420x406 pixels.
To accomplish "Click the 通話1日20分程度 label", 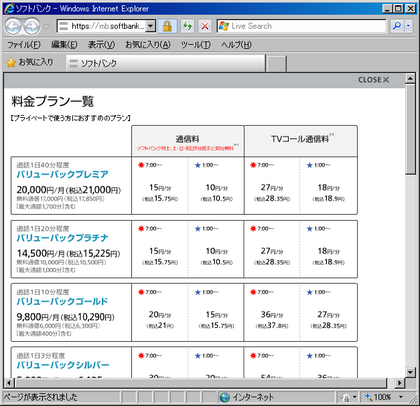I will click(x=43, y=228).
